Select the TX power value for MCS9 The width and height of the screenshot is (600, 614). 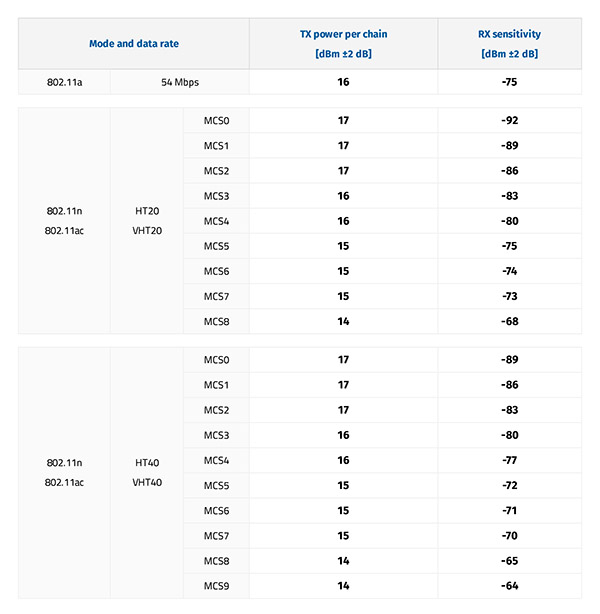pyautogui.click(x=343, y=585)
